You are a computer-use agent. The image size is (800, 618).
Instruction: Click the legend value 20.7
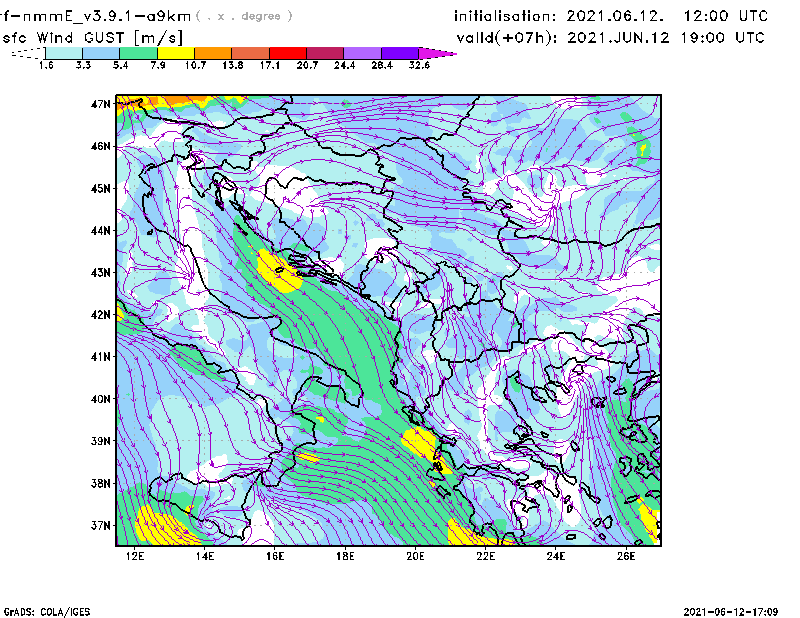tap(307, 65)
